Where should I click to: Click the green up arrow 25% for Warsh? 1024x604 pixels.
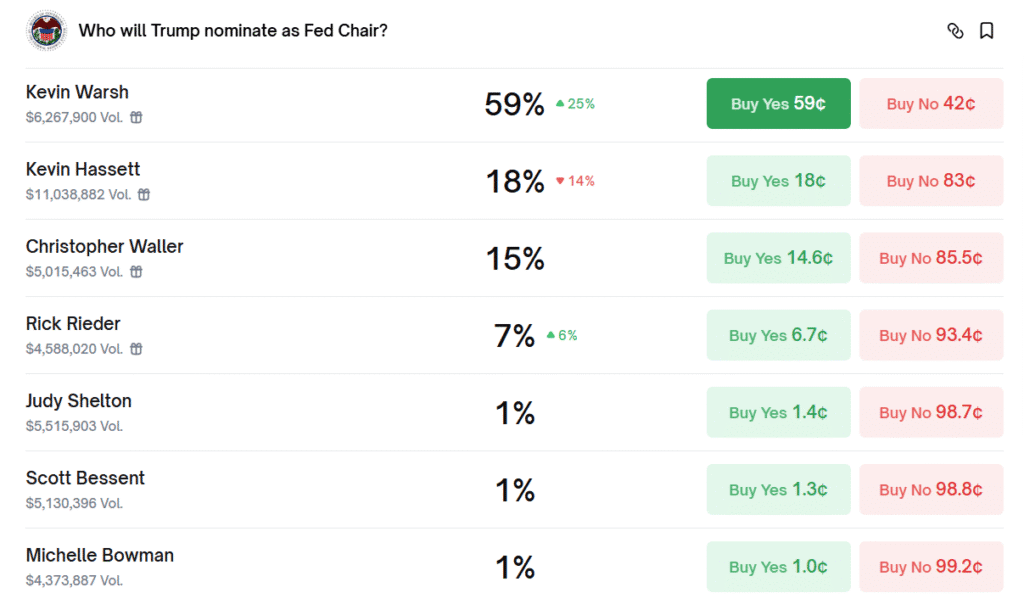pos(575,103)
